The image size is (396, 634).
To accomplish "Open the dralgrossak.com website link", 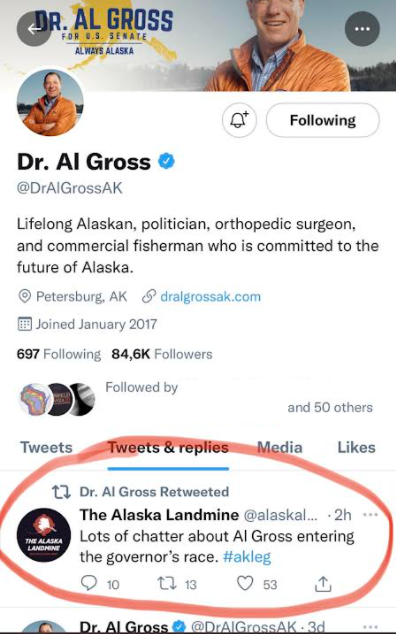I will pos(210,297).
